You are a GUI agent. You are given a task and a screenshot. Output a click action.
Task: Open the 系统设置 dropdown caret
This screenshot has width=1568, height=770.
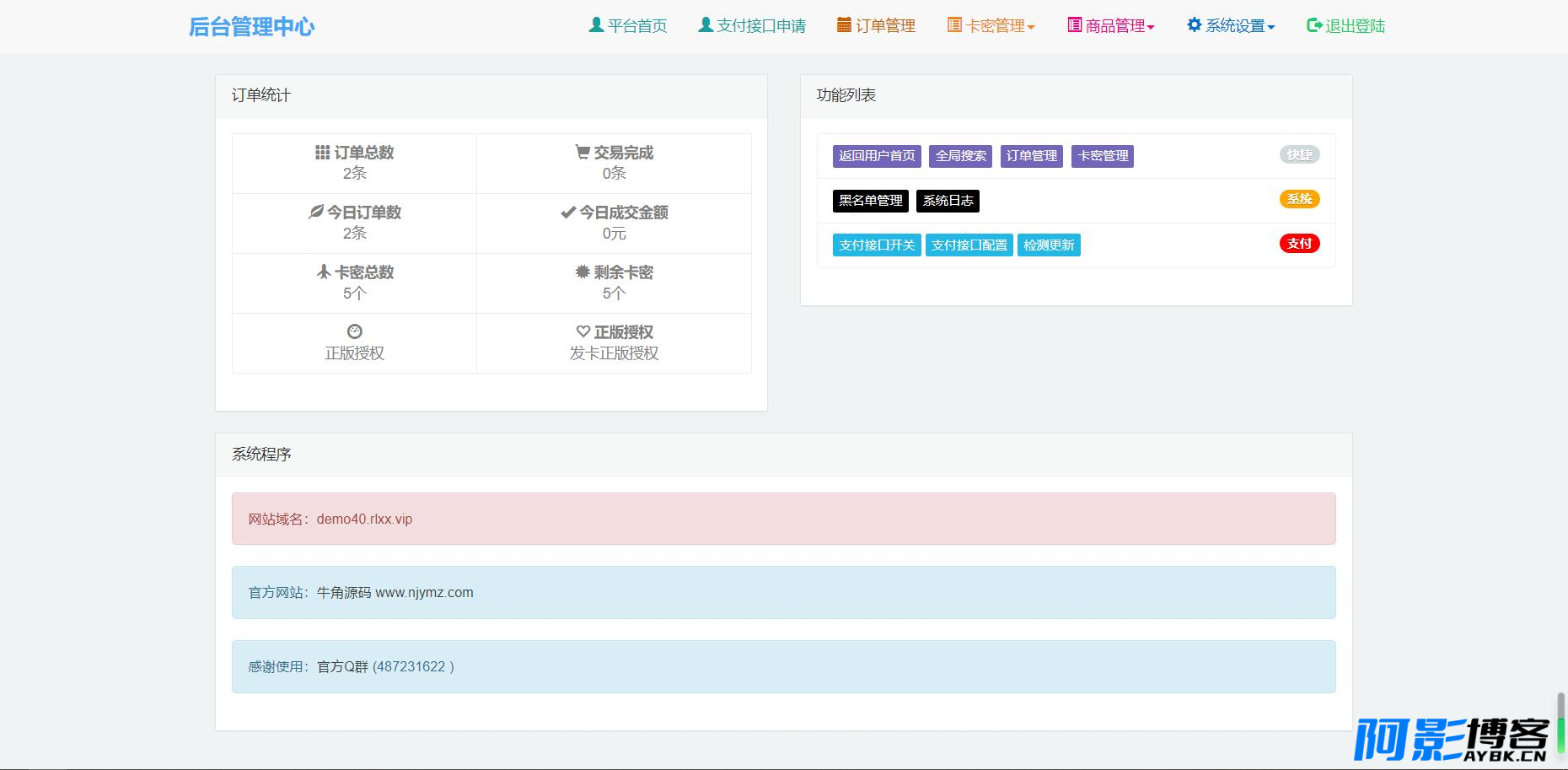pos(1271,28)
